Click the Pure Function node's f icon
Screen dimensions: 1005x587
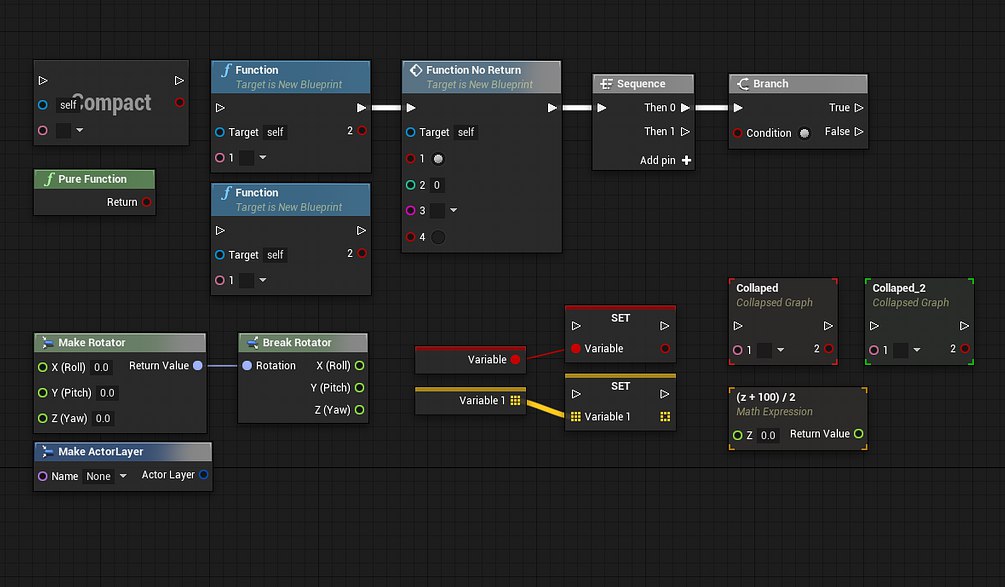[x=49, y=179]
